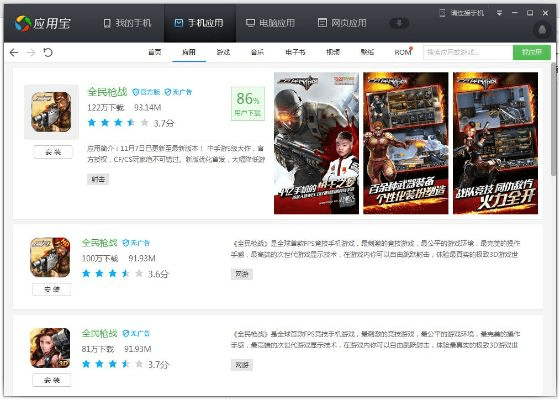The width and height of the screenshot is (560, 400).
Task: Refresh the page with reload icon
Action: 48,52
